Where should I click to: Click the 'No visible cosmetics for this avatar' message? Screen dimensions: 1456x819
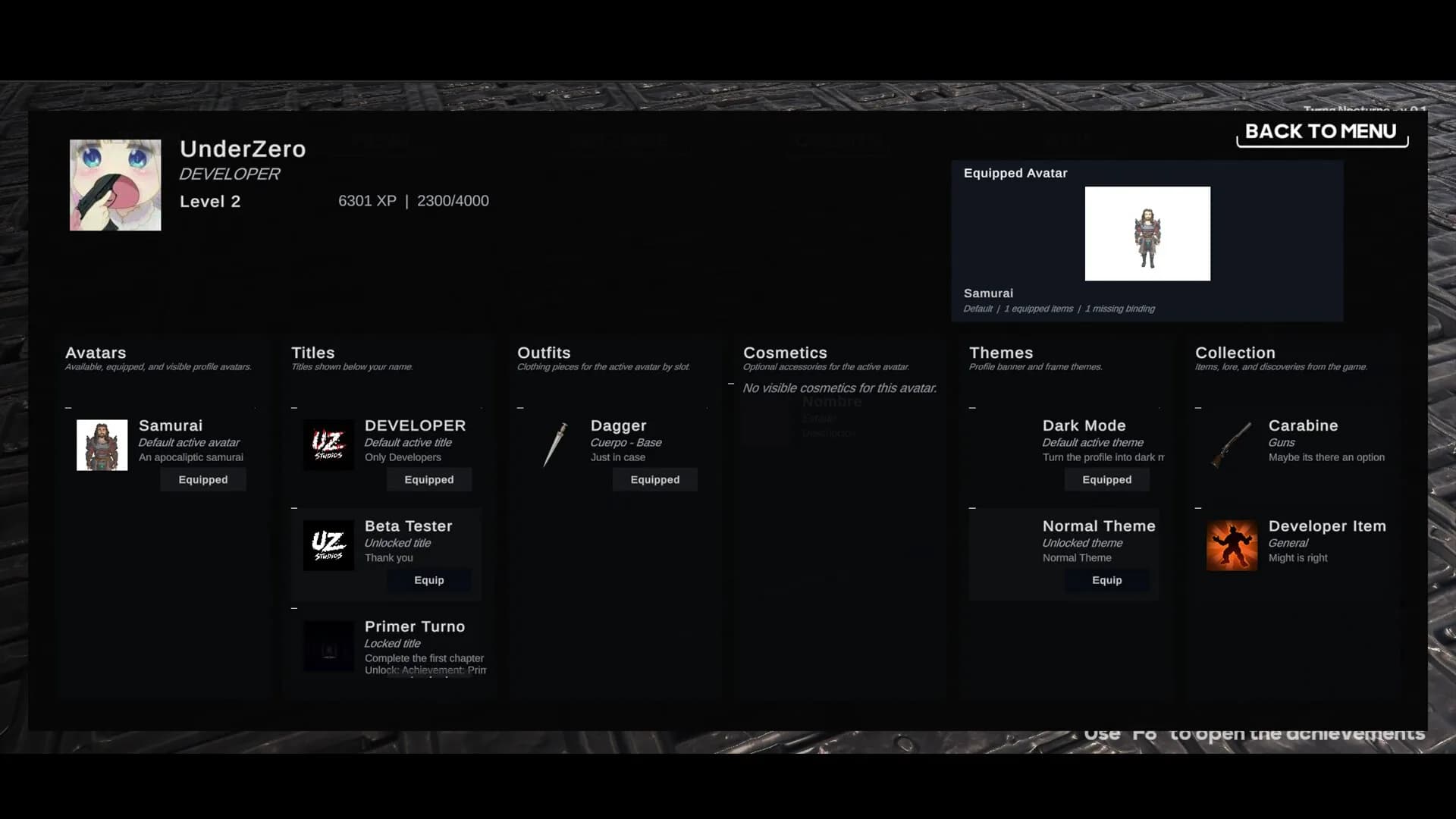click(839, 388)
